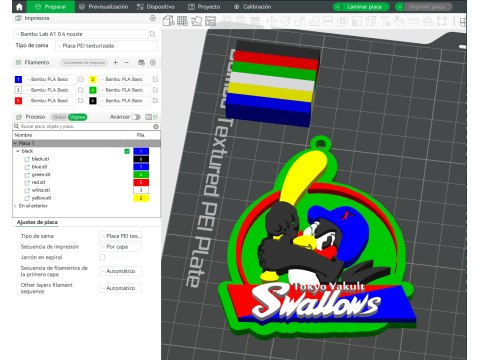The image size is (480, 360).
Task: Click the Add plate grid icon
Action: click(x=182, y=21)
